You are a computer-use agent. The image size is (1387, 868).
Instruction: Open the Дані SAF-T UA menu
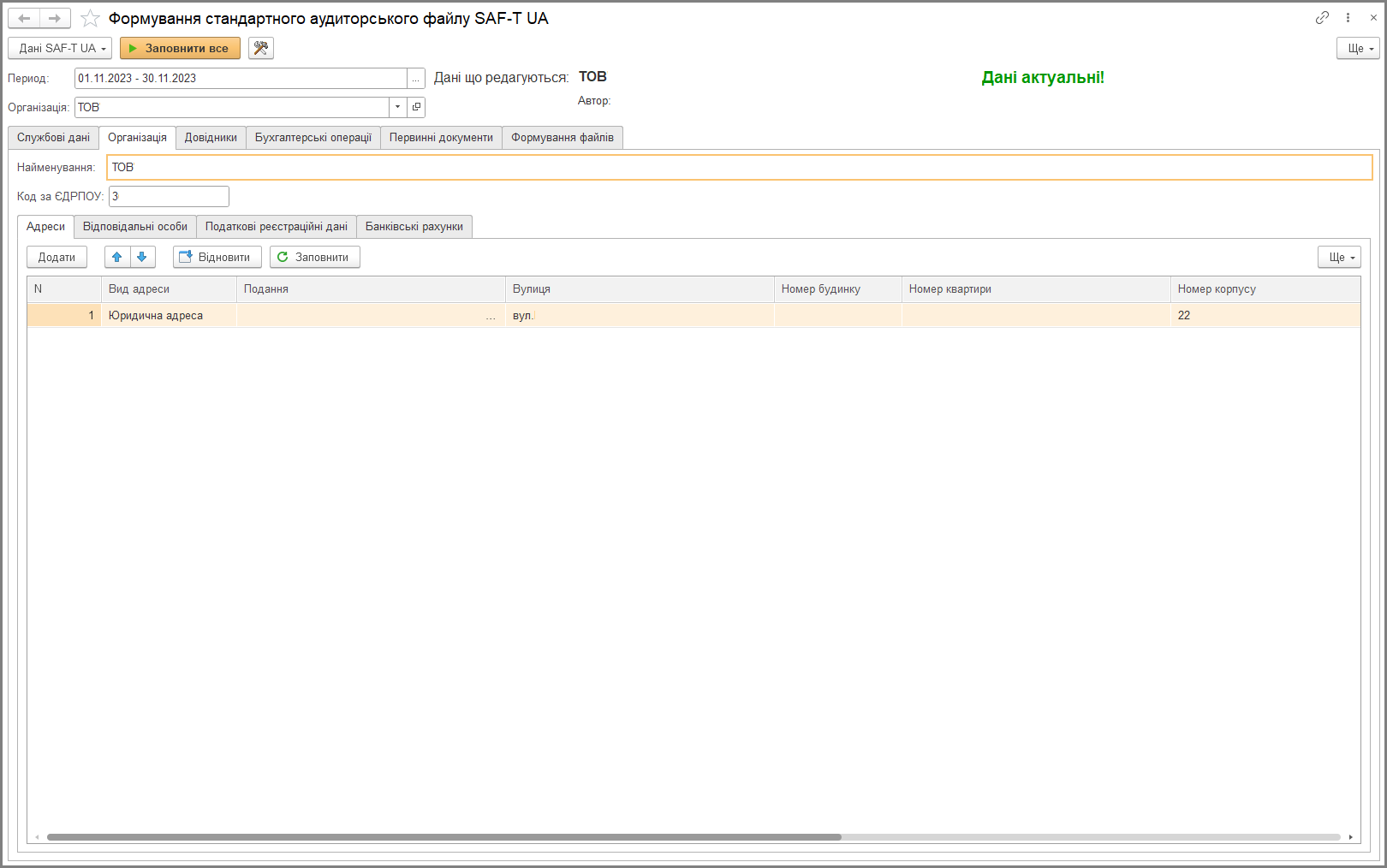[x=60, y=48]
